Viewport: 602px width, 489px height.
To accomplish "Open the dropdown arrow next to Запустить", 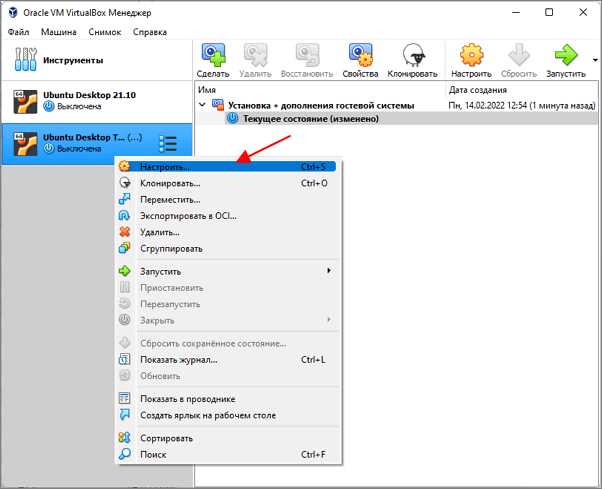I will [x=595, y=60].
